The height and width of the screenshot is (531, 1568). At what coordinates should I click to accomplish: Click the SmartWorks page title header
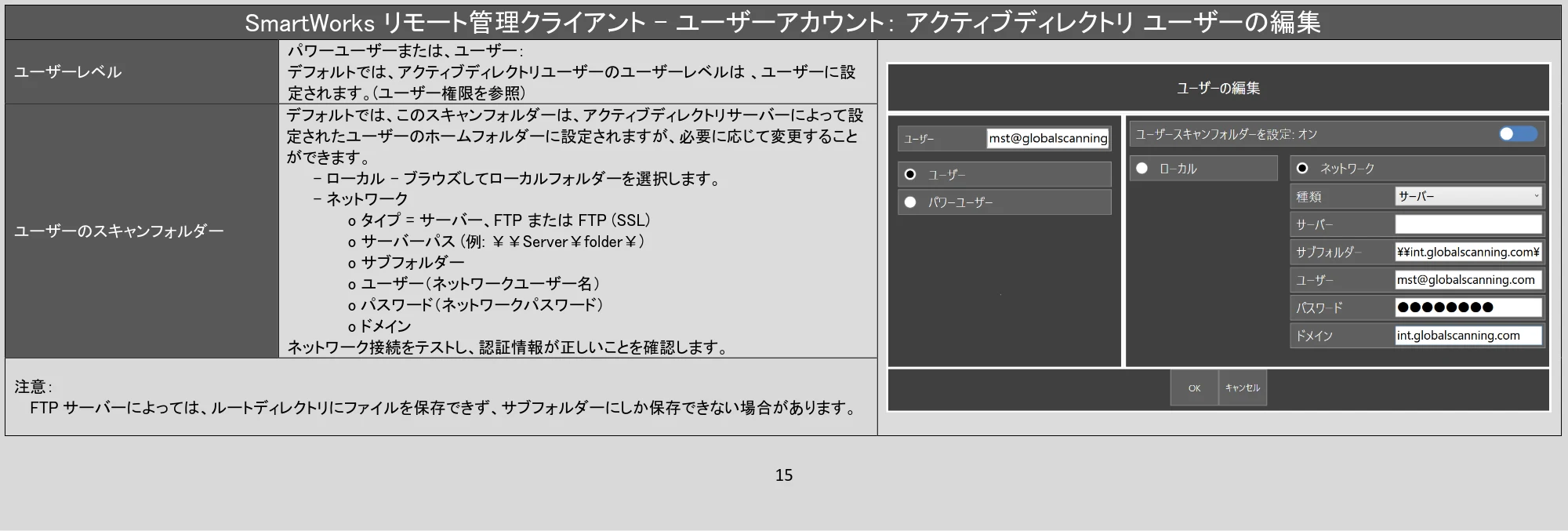pyautogui.click(x=782, y=23)
